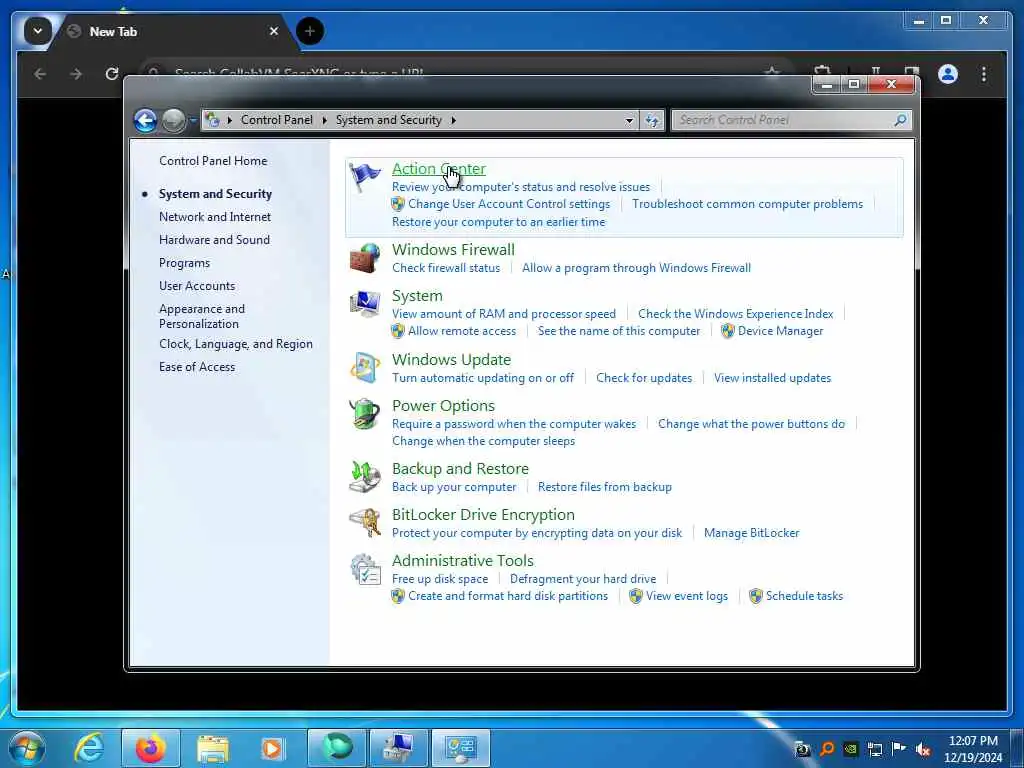This screenshot has width=1024, height=768.
Task: Open the System computer icon
Action: (364, 304)
